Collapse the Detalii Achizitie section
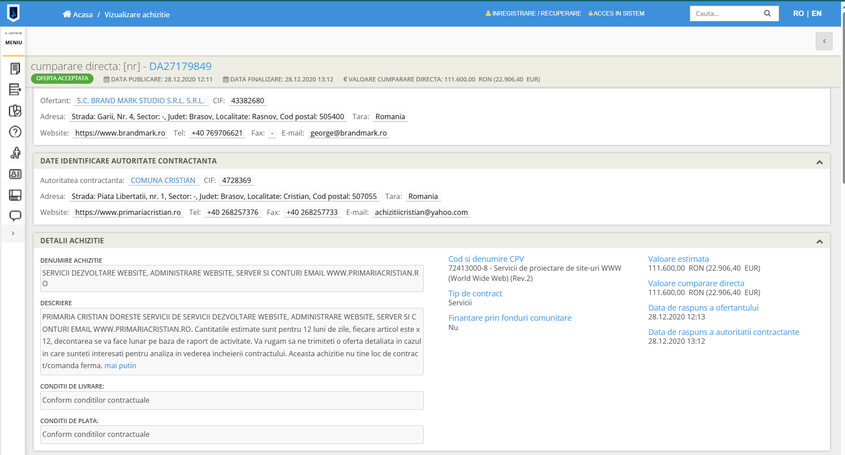This screenshot has width=845, height=455. pos(819,241)
